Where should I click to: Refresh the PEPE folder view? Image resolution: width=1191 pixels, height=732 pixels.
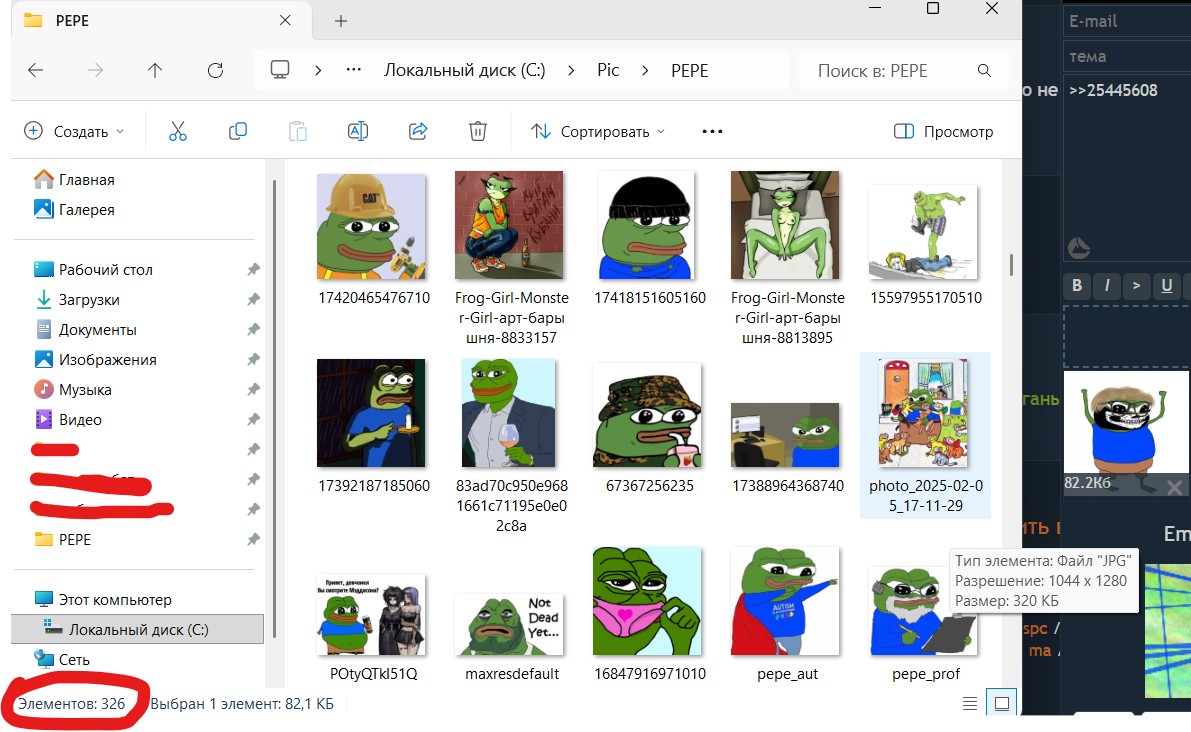click(216, 71)
